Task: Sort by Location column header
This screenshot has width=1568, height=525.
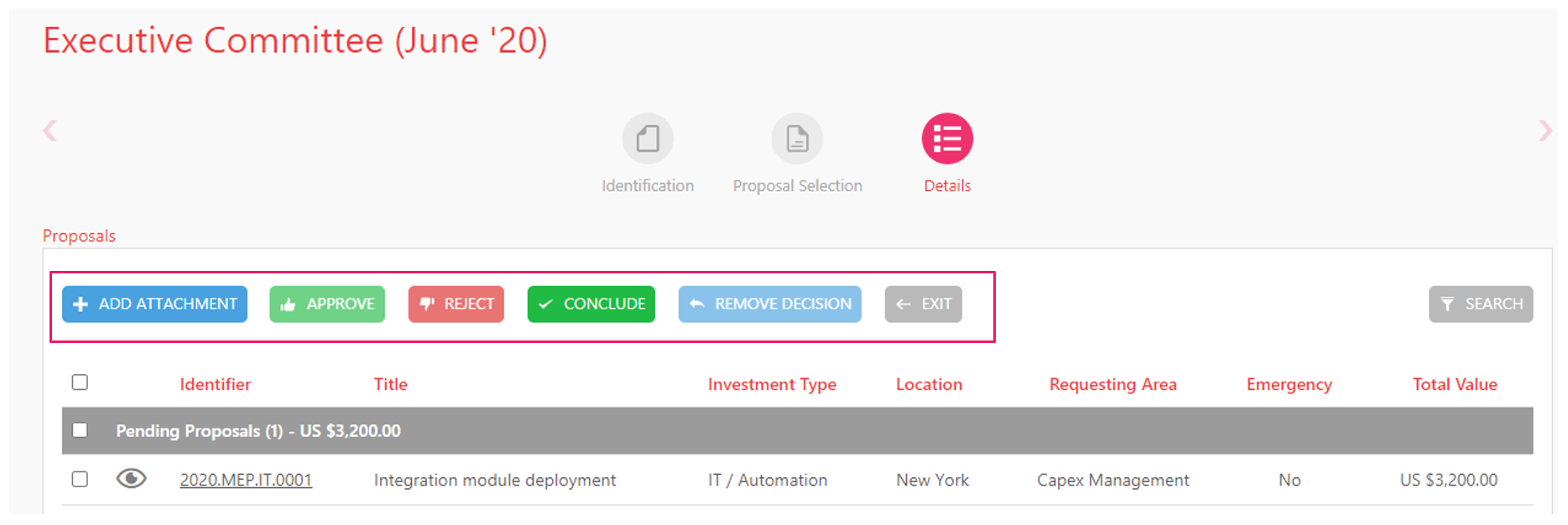Action: point(929,384)
